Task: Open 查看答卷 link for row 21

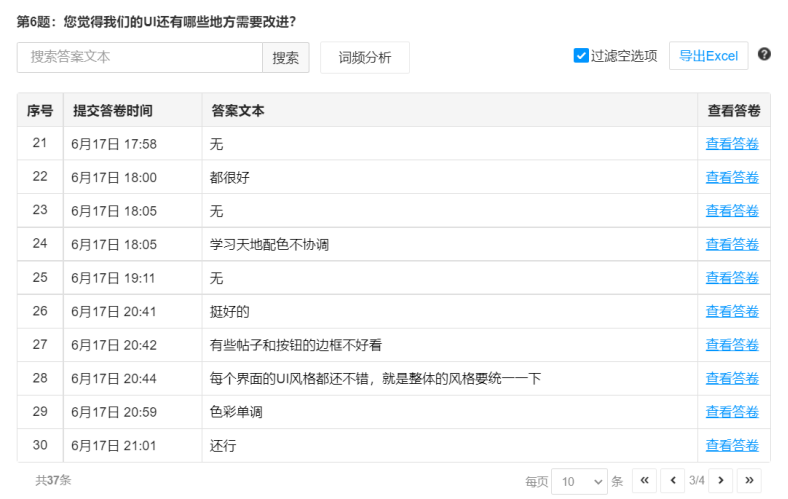Action: coord(732,144)
